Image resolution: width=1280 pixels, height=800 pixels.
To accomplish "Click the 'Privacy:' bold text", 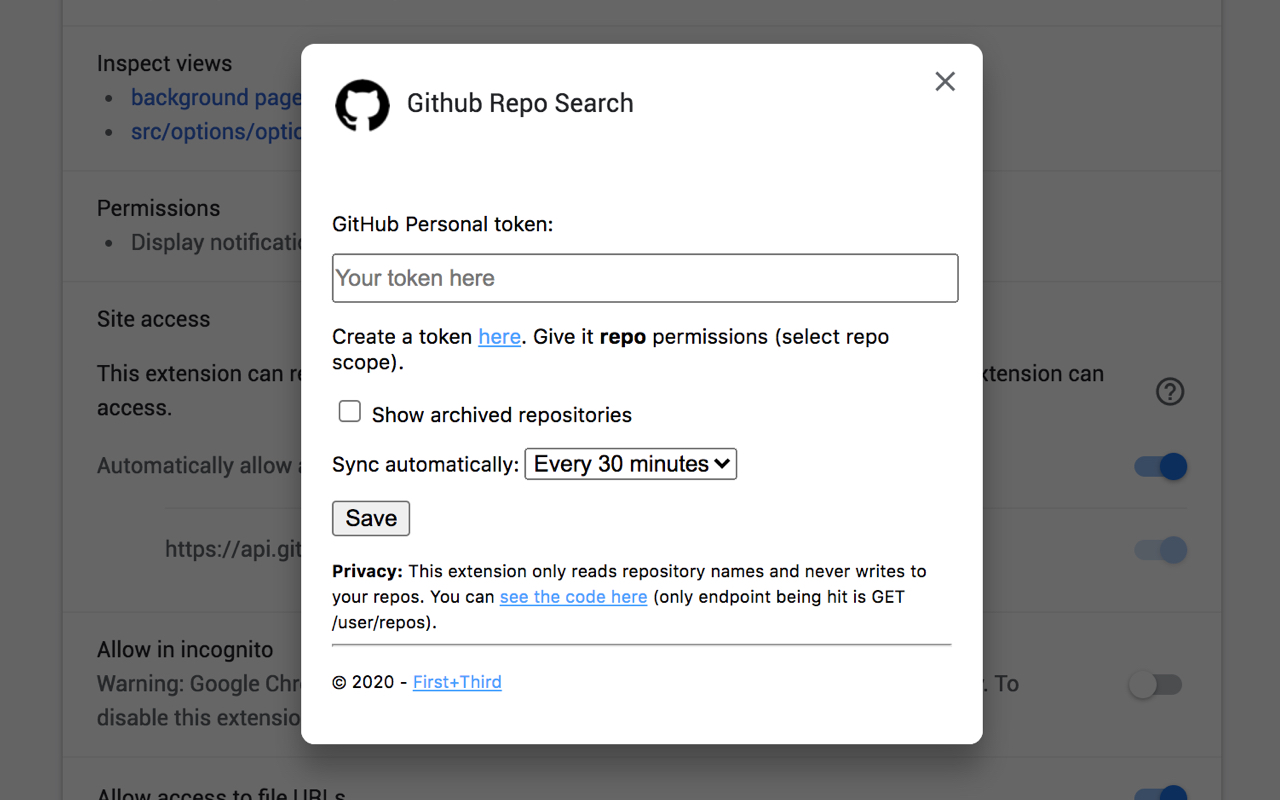I will (367, 571).
